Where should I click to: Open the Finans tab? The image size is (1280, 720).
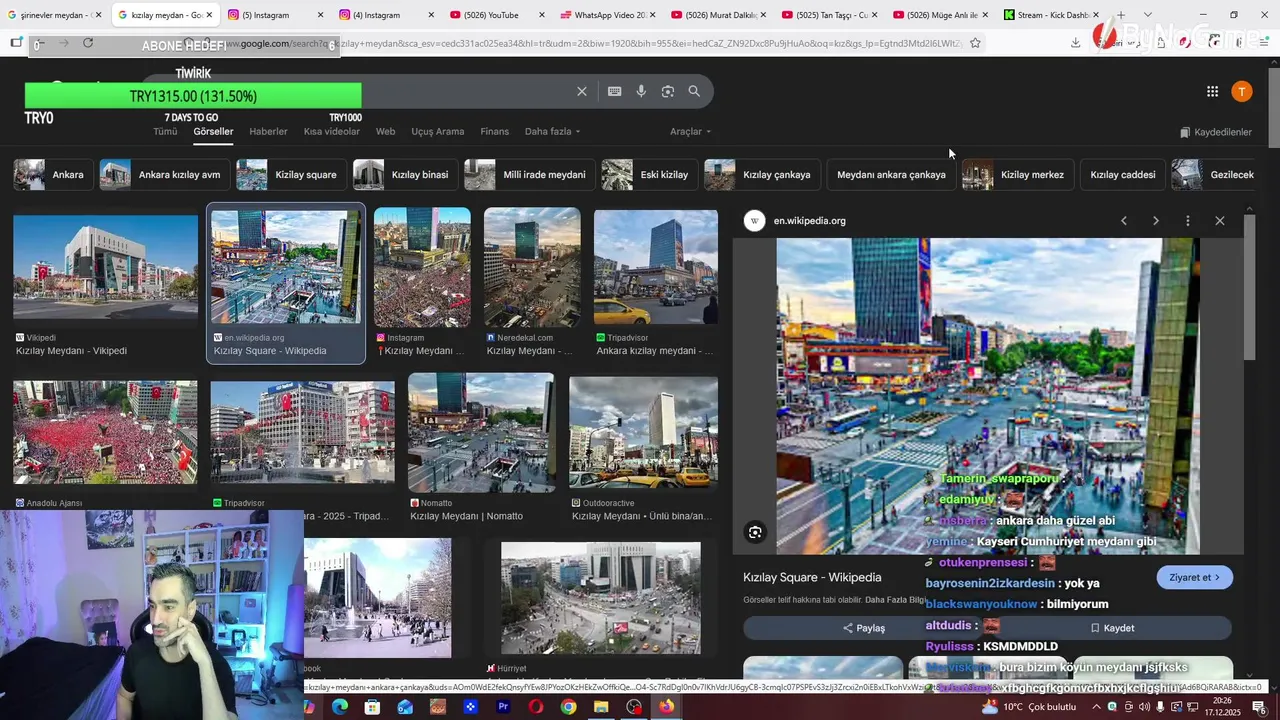494,132
